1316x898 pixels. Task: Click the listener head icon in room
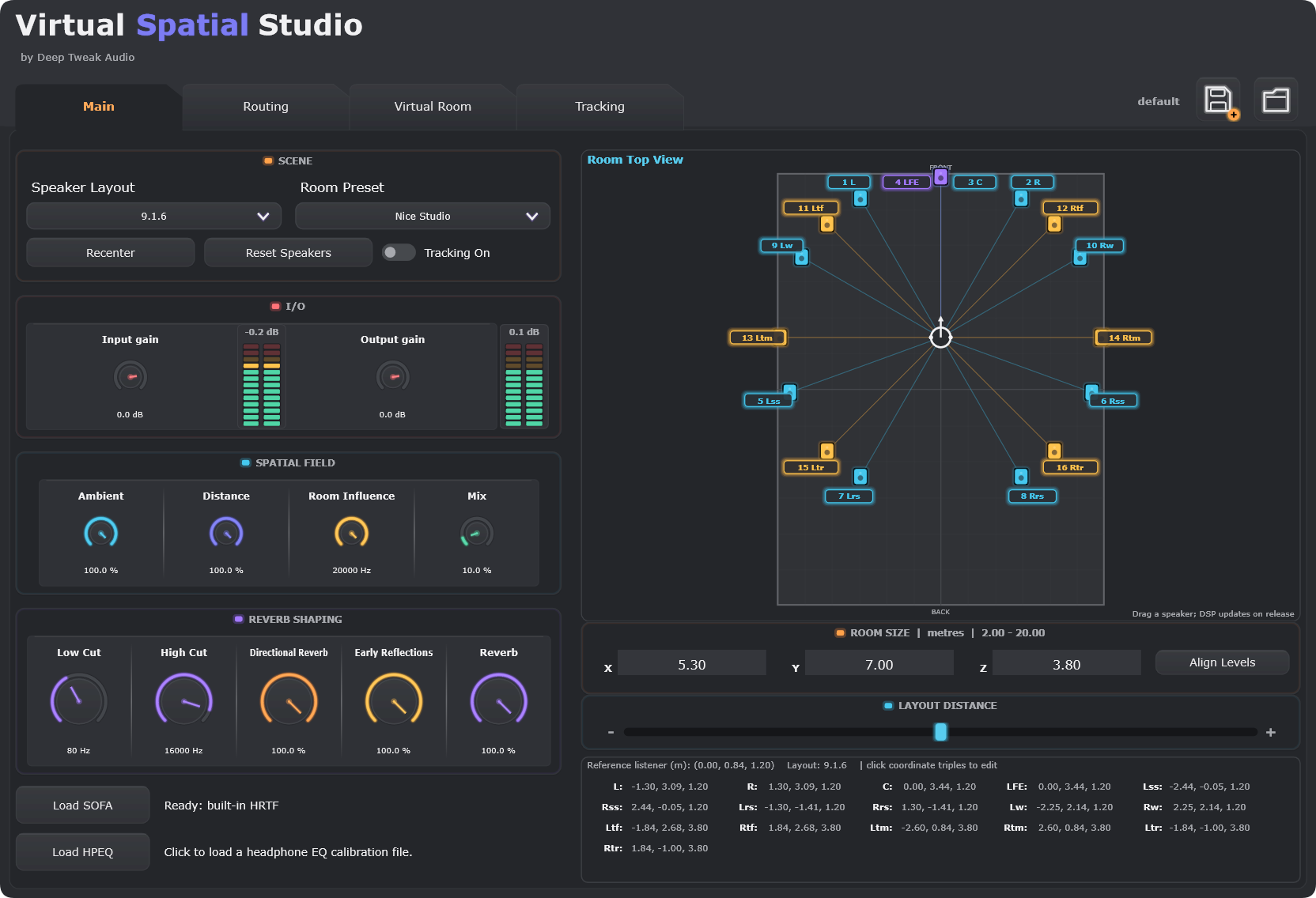(x=940, y=337)
